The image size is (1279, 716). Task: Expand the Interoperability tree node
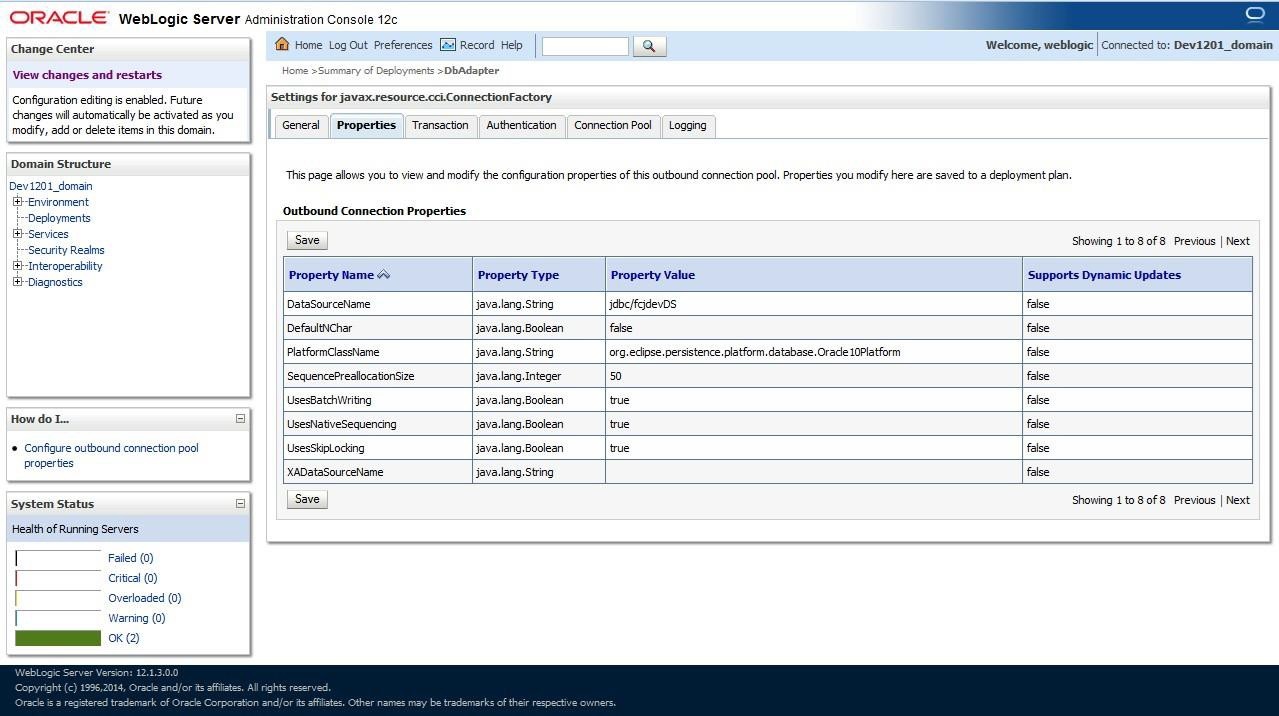(x=18, y=266)
